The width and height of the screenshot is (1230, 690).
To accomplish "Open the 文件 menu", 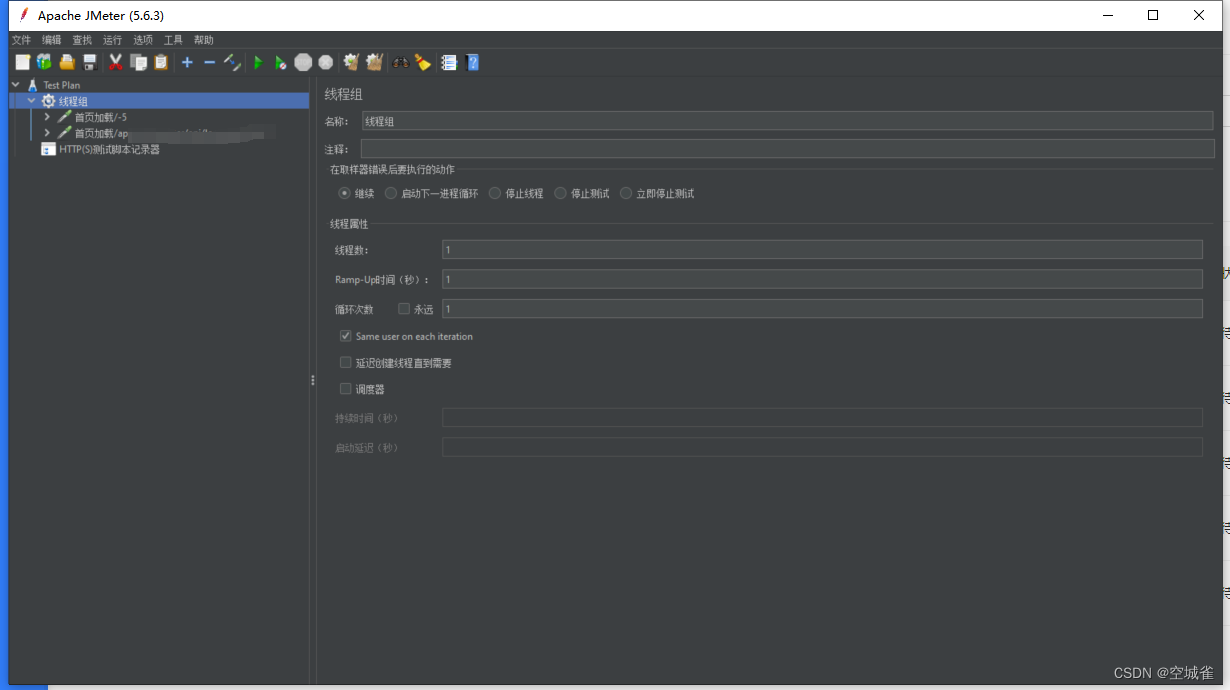I will (x=21, y=40).
